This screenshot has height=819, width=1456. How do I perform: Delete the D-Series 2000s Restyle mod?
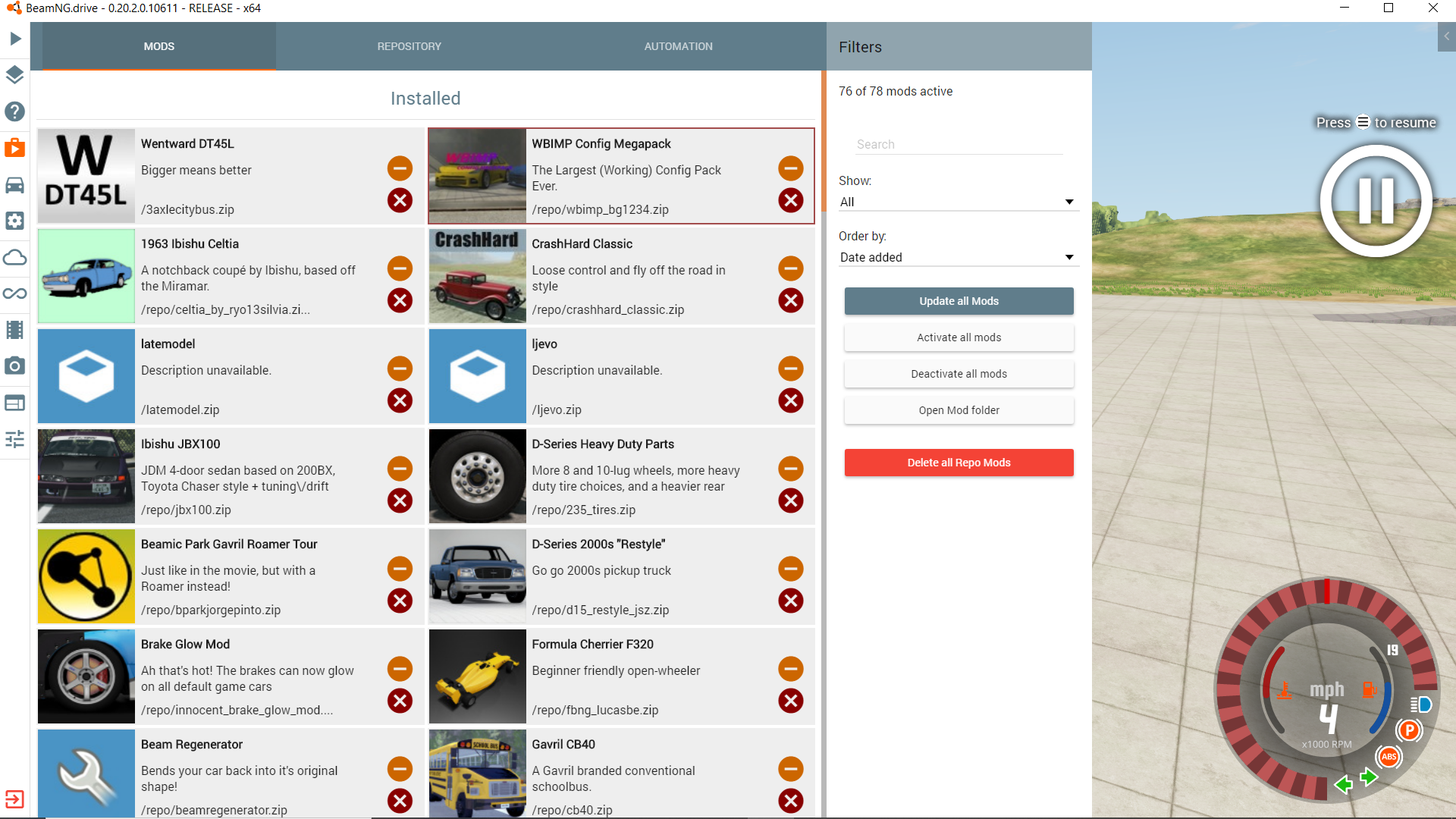[x=791, y=601]
